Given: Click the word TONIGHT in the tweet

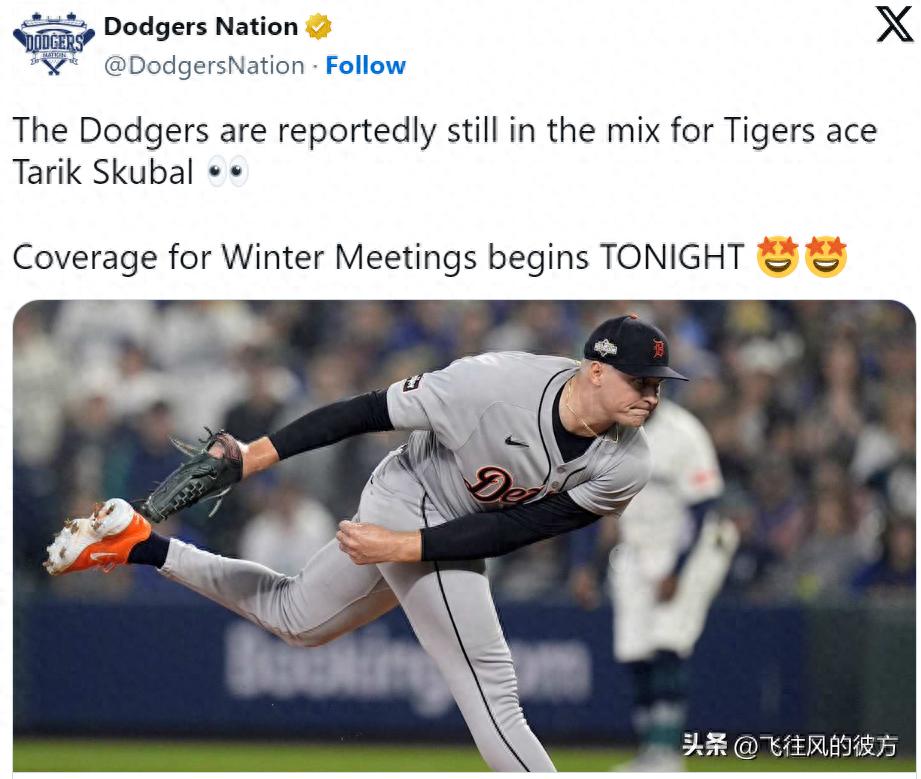Looking at the screenshot, I should coord(672,257).
